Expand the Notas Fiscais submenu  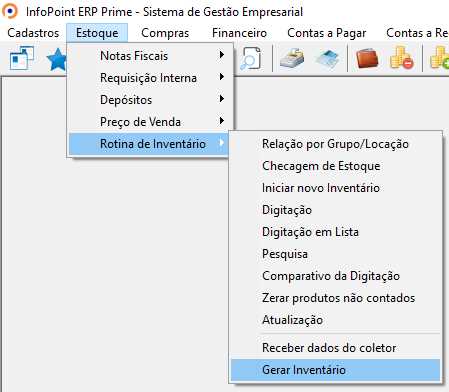[x=148, y=56]
